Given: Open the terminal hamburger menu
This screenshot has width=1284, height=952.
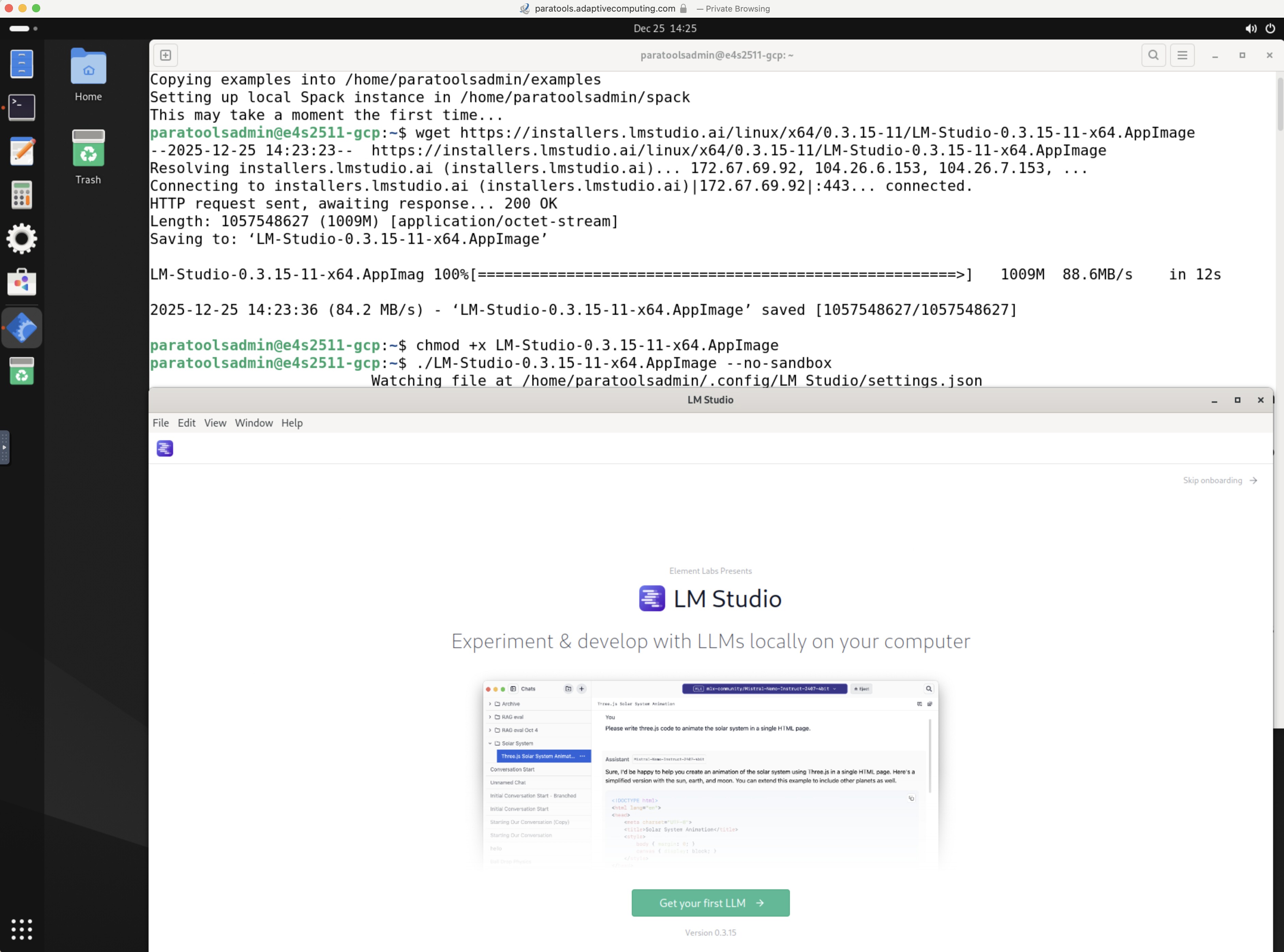Looking at the screenshot, I should (1182, 55).
